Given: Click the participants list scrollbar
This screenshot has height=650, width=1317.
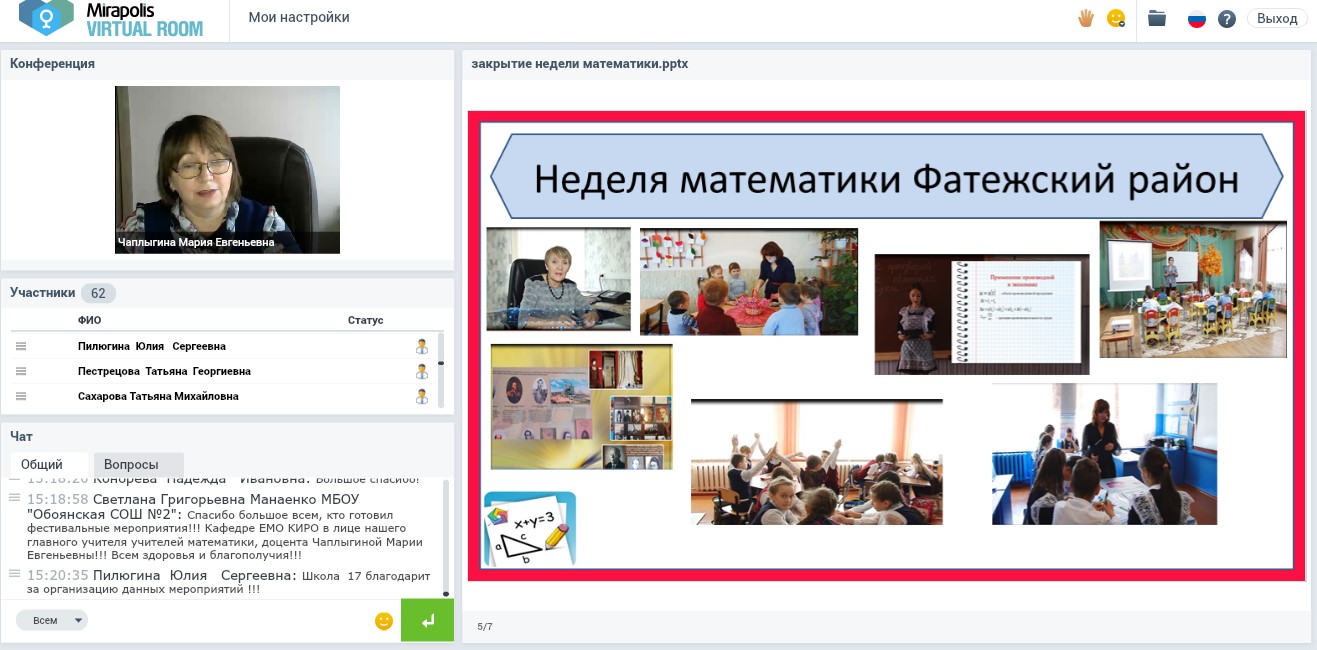Looking at the screenshot, I should [441, 370].
